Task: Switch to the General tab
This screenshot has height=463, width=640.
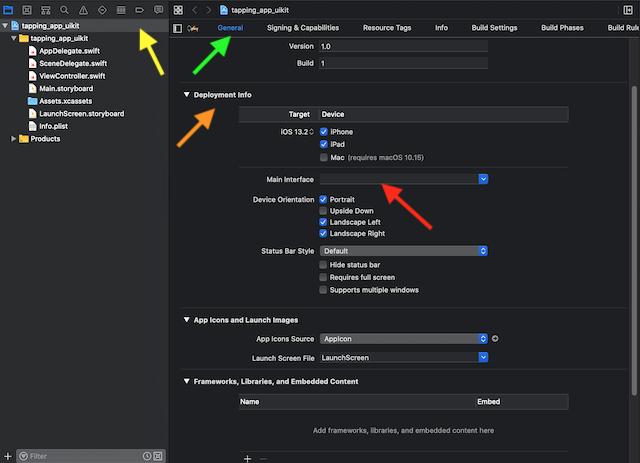Action: (230, 28)
